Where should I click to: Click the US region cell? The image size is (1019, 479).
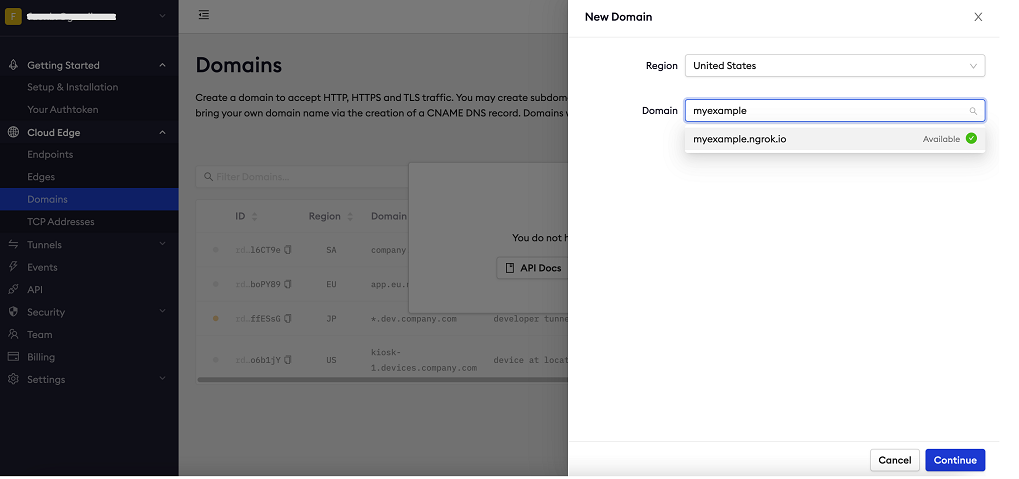pyautogui.click(x=331, y=360)
